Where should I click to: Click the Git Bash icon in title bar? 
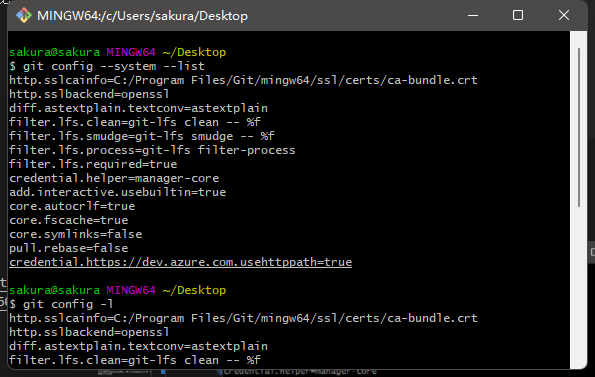click(24, 16)
